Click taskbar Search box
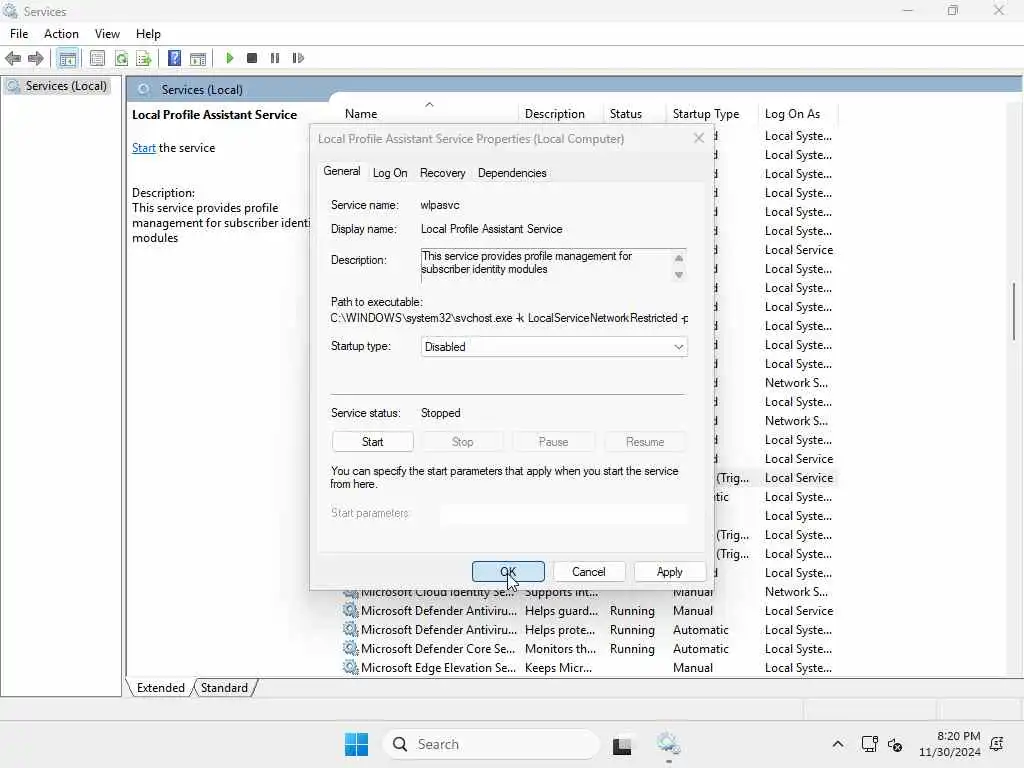This screenshot has width=1024, height=768. click(492, 744)
